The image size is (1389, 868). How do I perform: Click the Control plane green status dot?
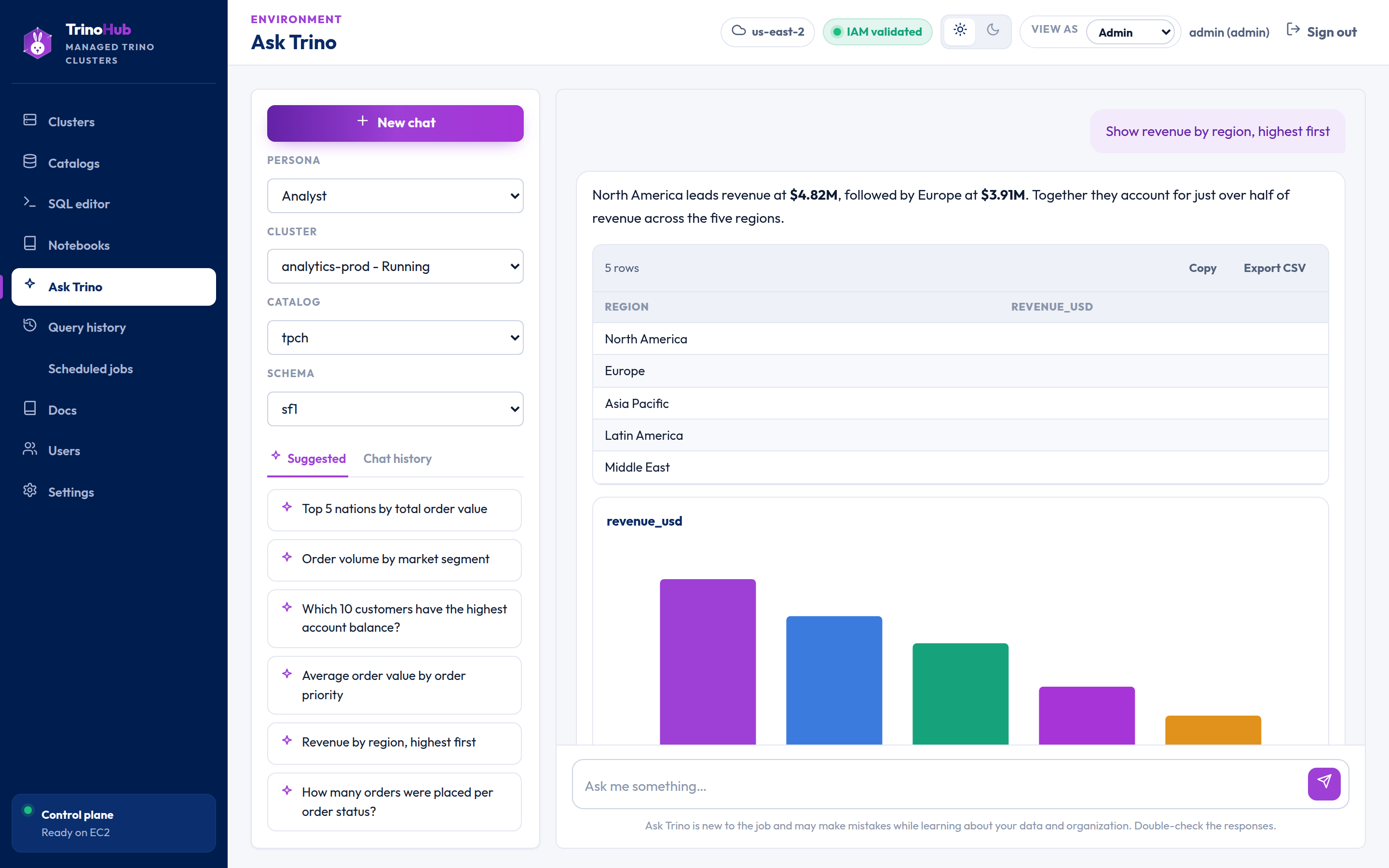(x=27, y=810)
